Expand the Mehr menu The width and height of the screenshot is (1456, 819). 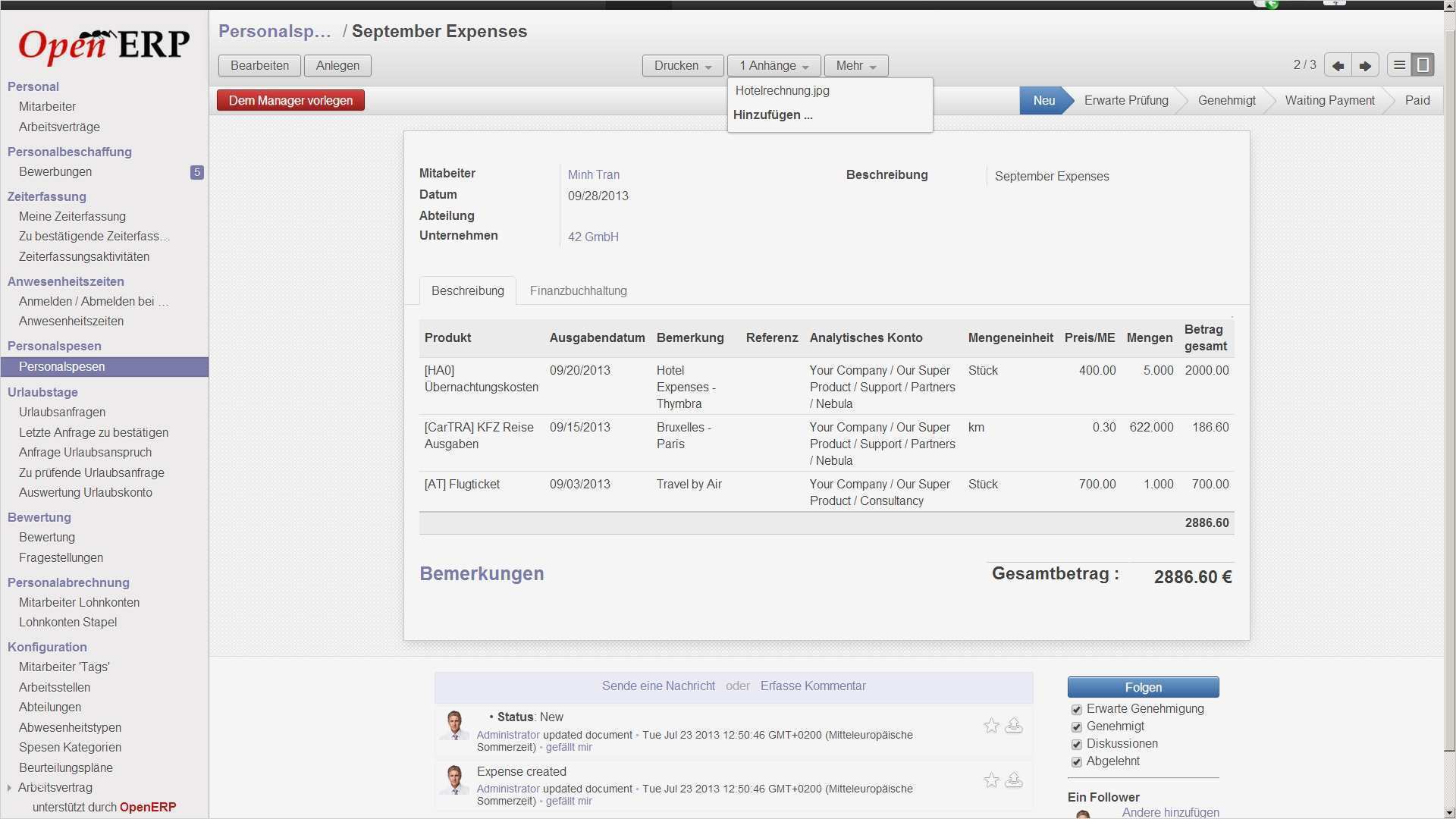click(x=855, y=65)
